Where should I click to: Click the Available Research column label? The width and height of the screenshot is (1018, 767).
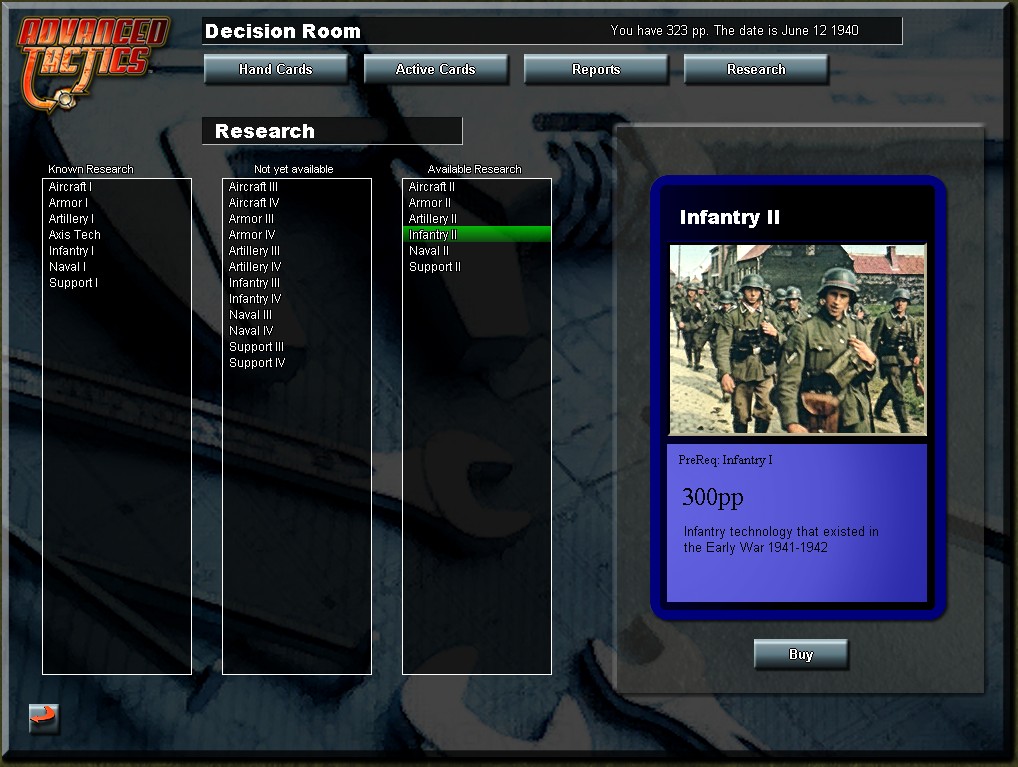tap(475, 169)
